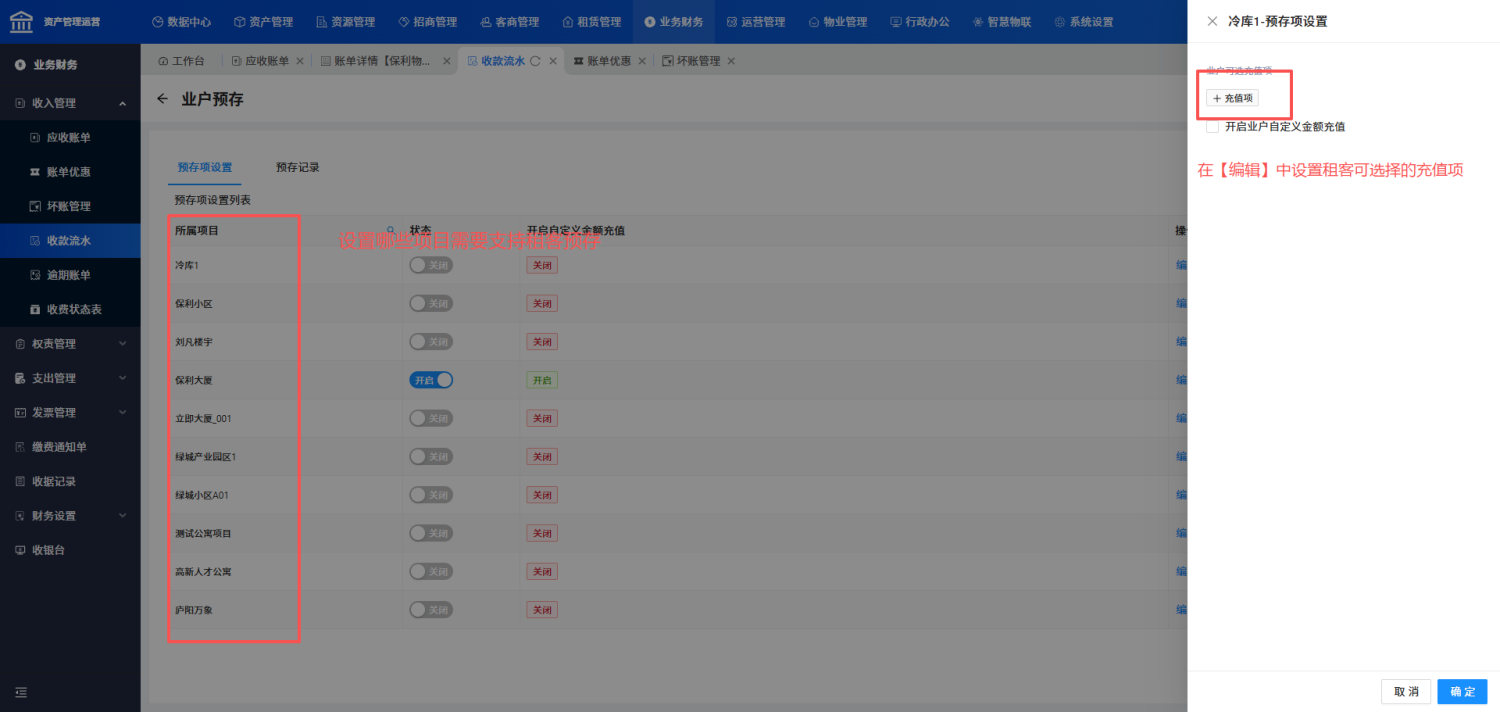Image resolution: width=1500 pixels, height=712 pixels.
Task: Close the 账单详情 page tab
Action: coord(447,61)
